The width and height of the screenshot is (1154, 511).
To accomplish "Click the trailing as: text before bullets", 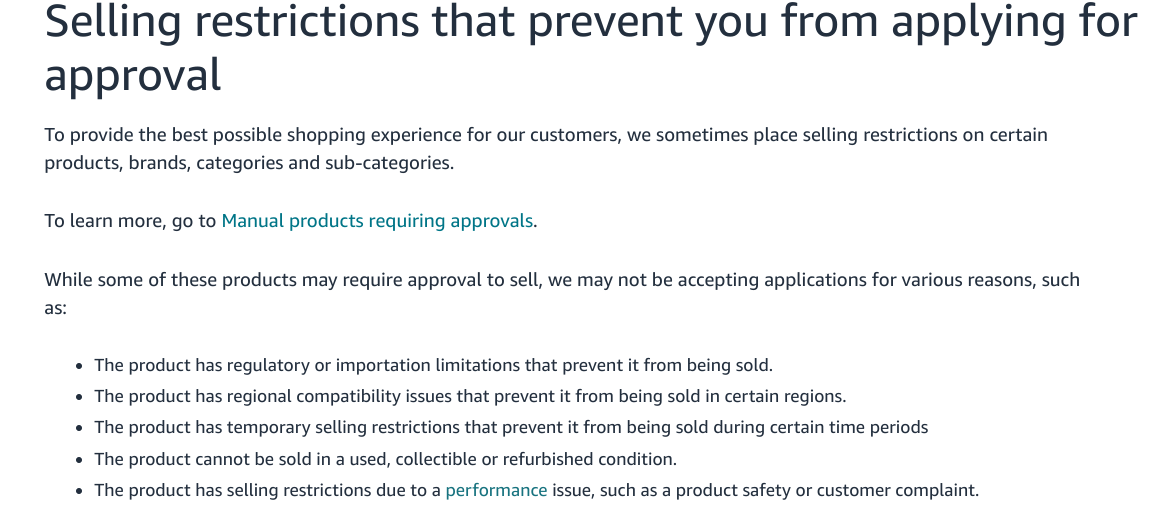I will pyautogui.click(x=55, y=308).
